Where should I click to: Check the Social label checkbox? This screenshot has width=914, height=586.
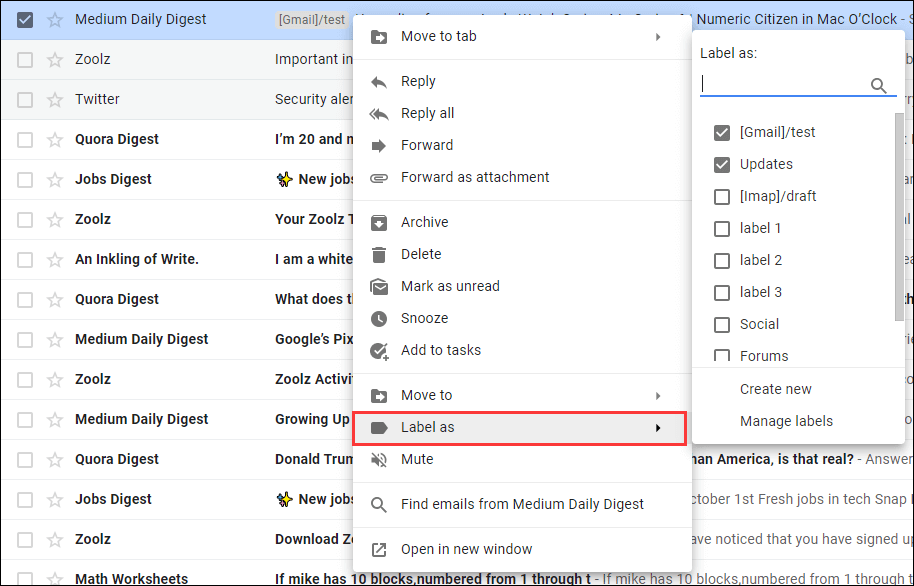click(722, 324)
